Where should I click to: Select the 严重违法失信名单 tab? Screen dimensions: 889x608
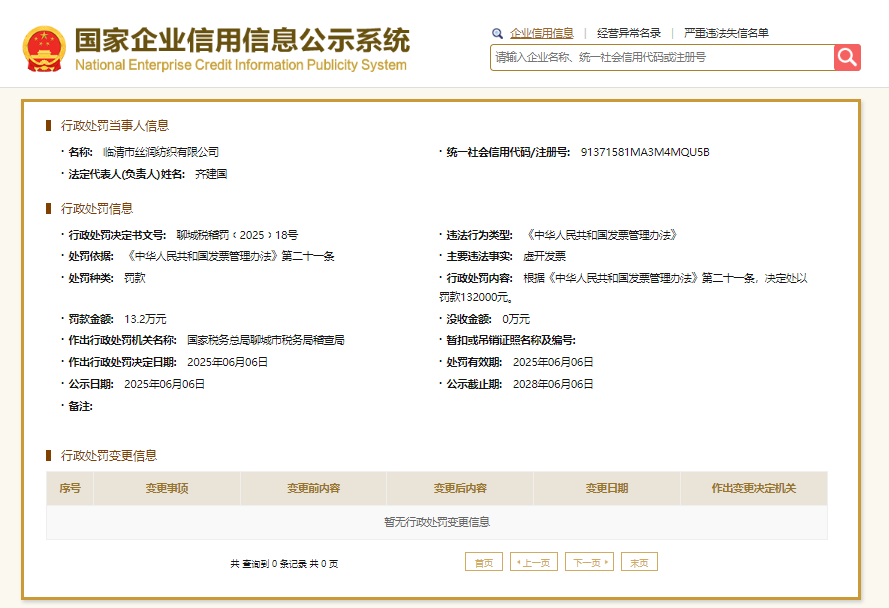(x=726, y=33)
